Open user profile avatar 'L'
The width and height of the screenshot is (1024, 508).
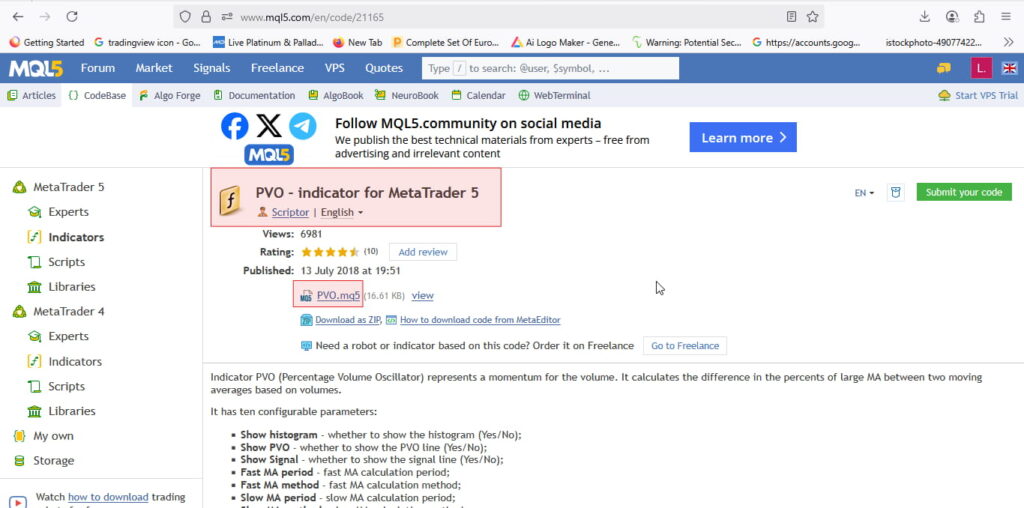click(982, 68)
